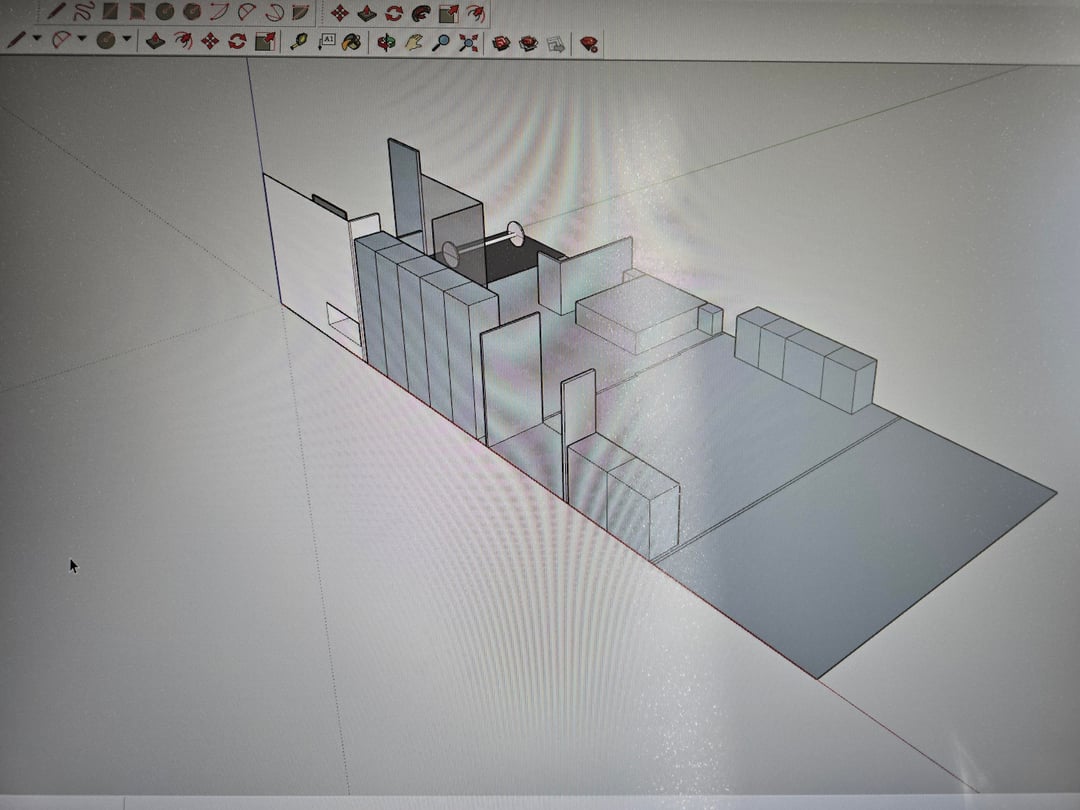This screenshot has width=1080, height=810.
Task: Select the Pan hand tool
Action: click(x=413, y=42)
